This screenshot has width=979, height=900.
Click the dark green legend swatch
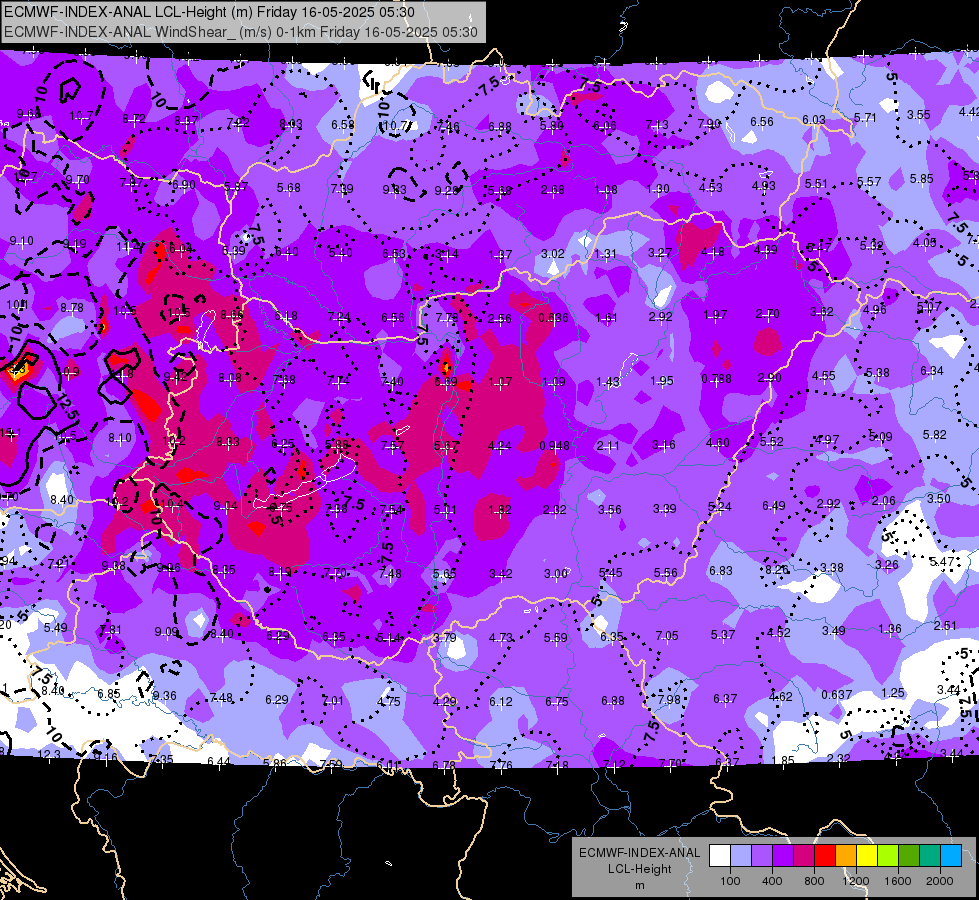pyautogui.click(x=909, y=855)
